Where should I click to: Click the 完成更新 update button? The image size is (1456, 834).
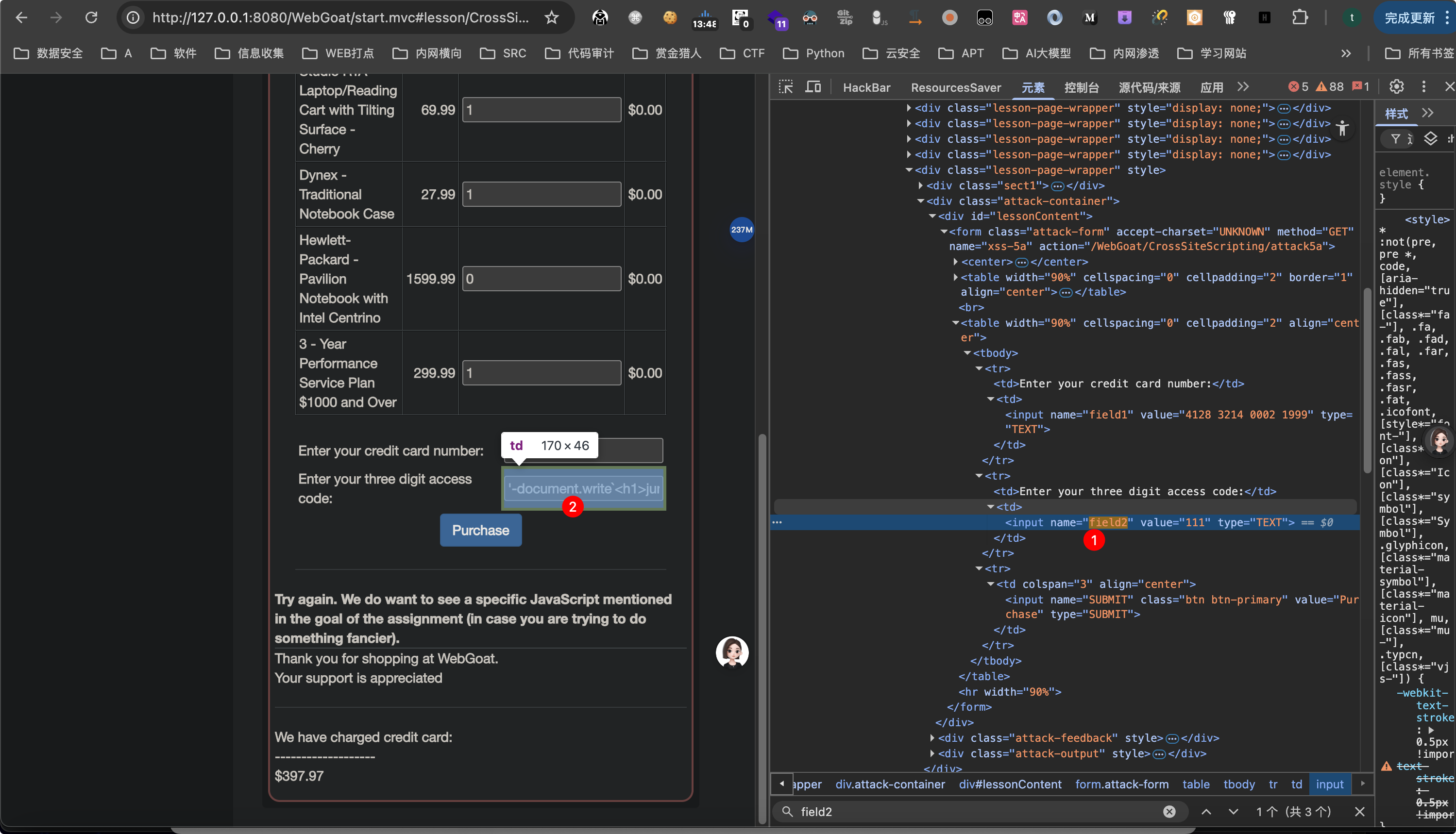(1410, 18)
